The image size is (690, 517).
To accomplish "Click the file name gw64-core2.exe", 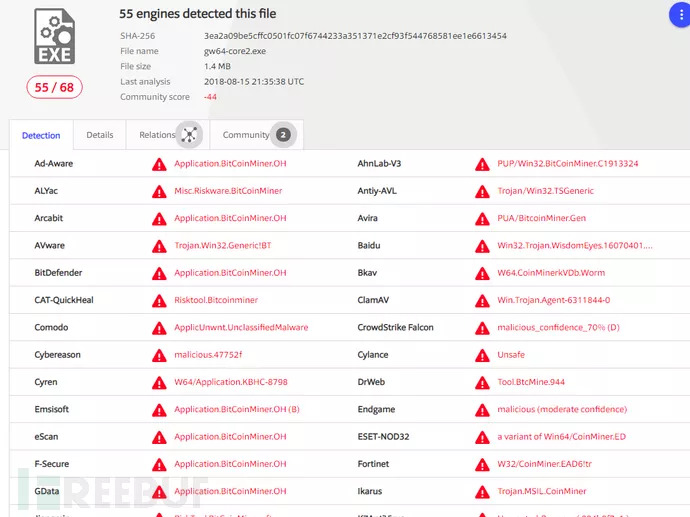I will tap(235, 51).
